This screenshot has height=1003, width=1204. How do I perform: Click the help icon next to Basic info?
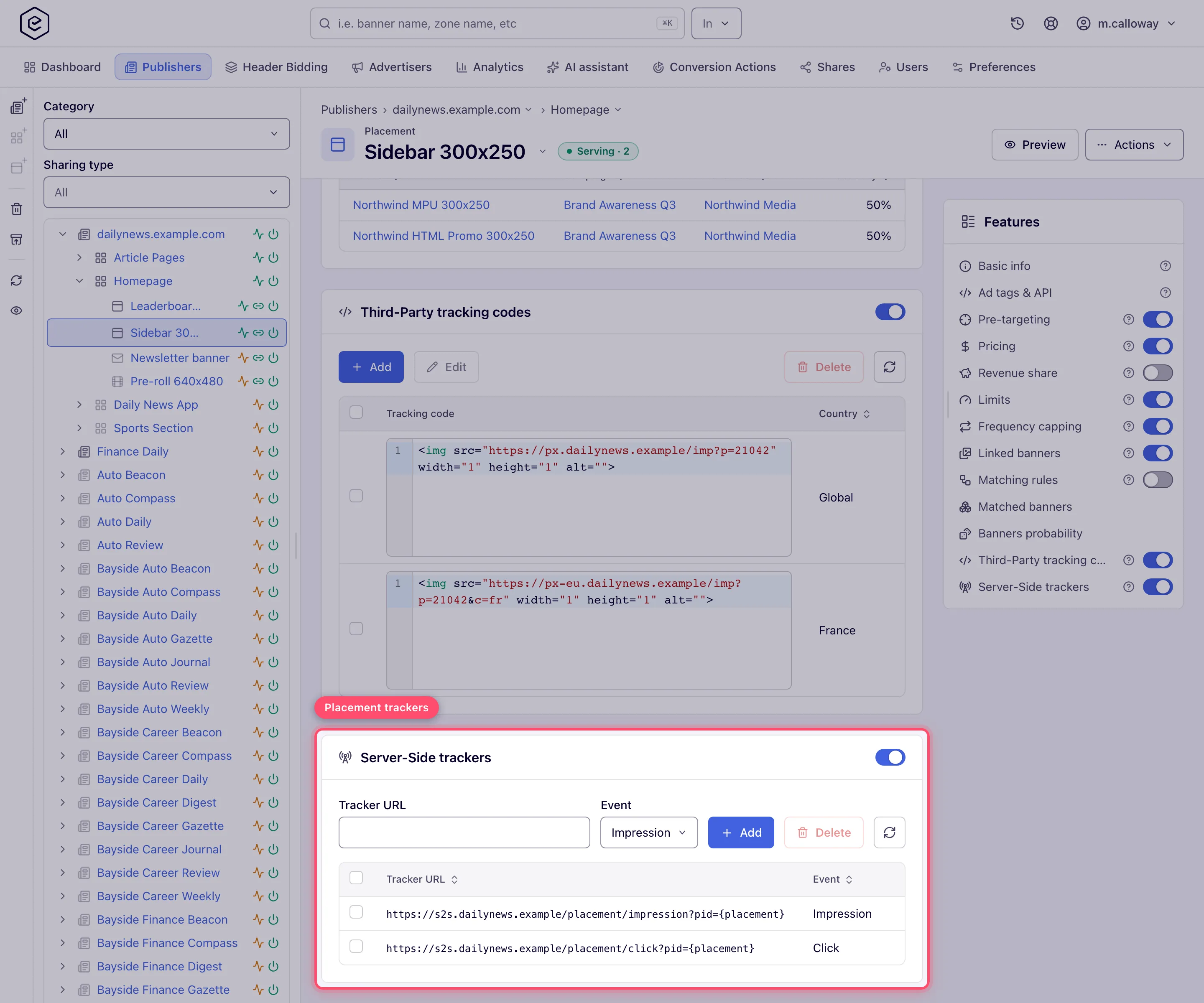click(x=1165, y=266)
